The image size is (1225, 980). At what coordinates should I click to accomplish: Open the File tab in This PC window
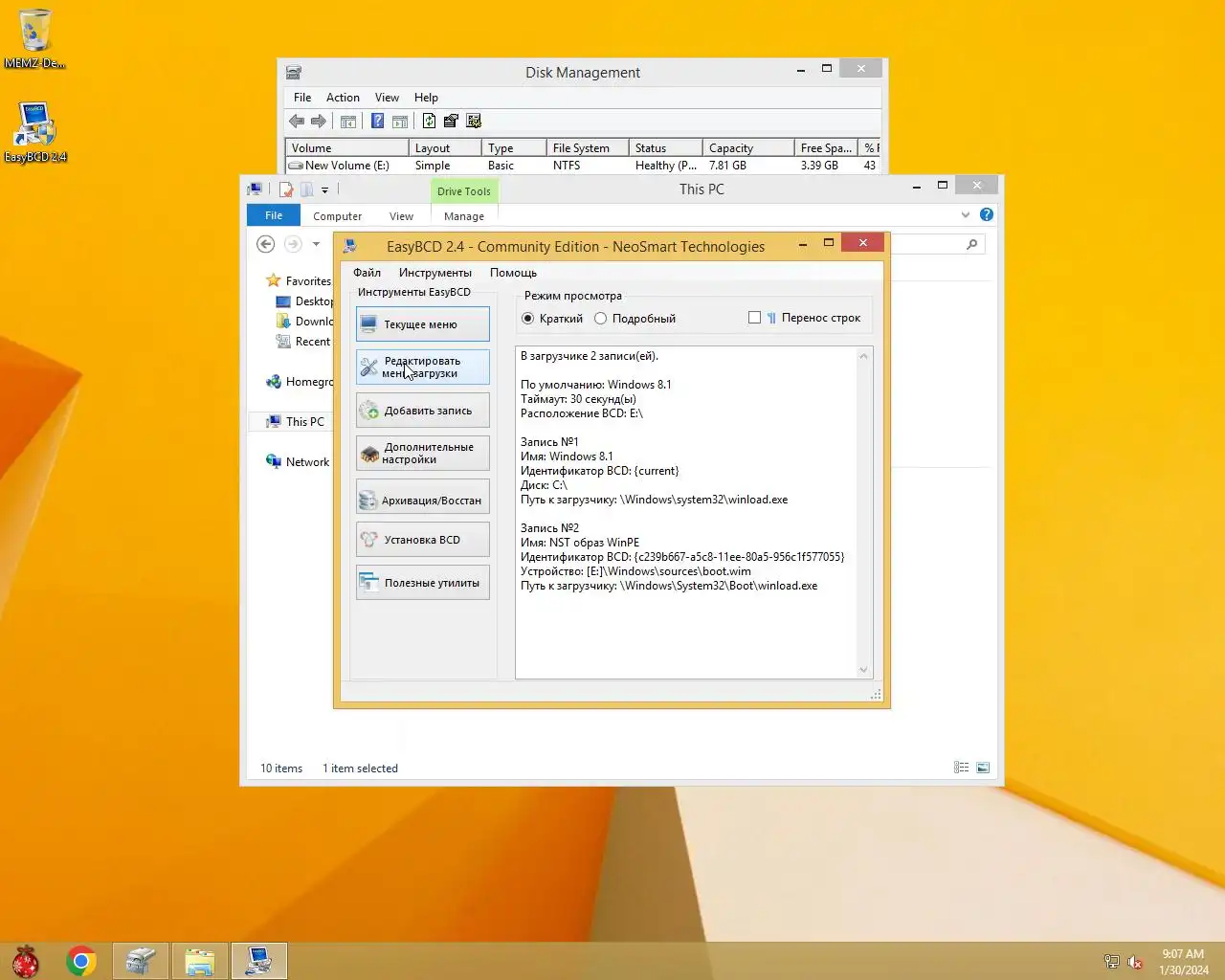pyautogui.click(x=274, y=215)
